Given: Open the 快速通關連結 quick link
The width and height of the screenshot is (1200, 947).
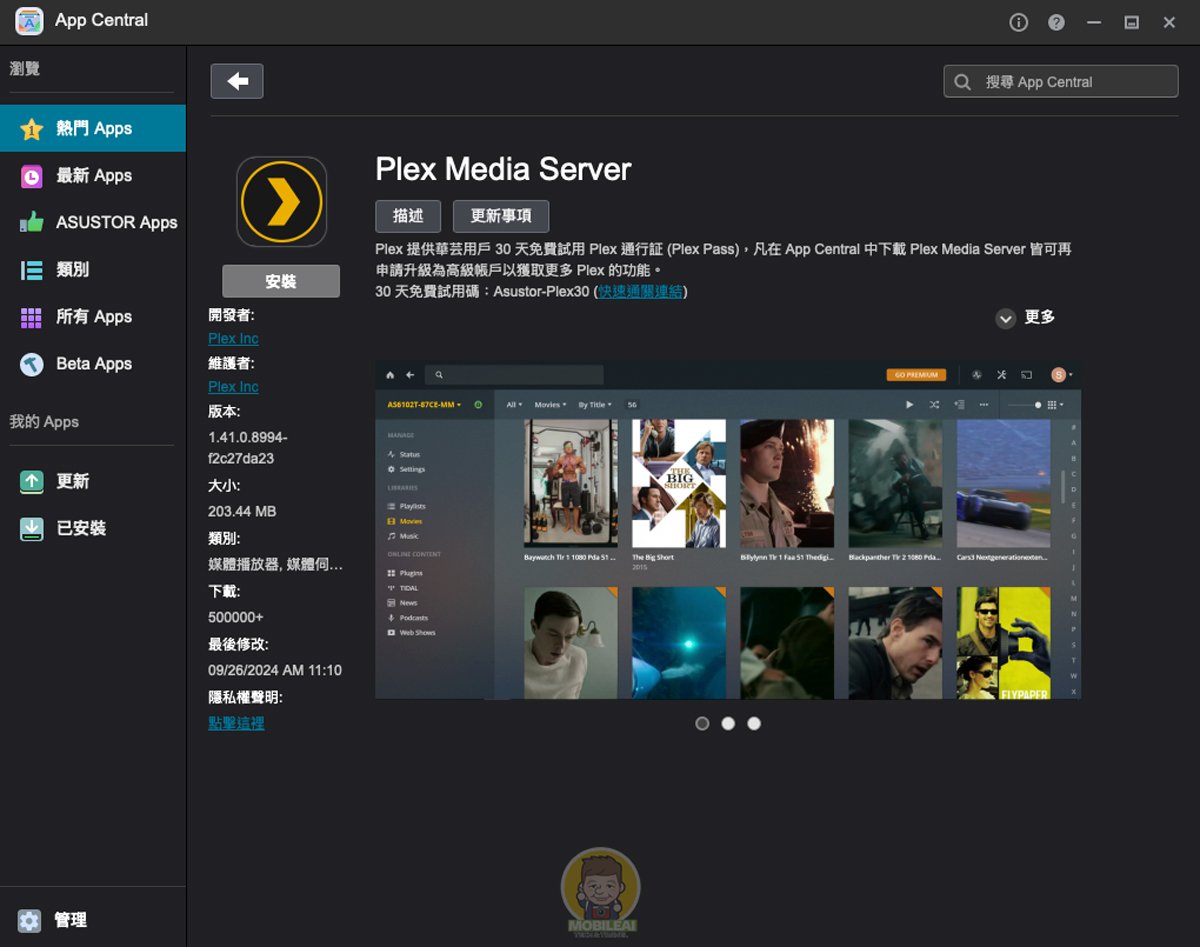Looking at the screenshot, I should [x=640, y=291].
